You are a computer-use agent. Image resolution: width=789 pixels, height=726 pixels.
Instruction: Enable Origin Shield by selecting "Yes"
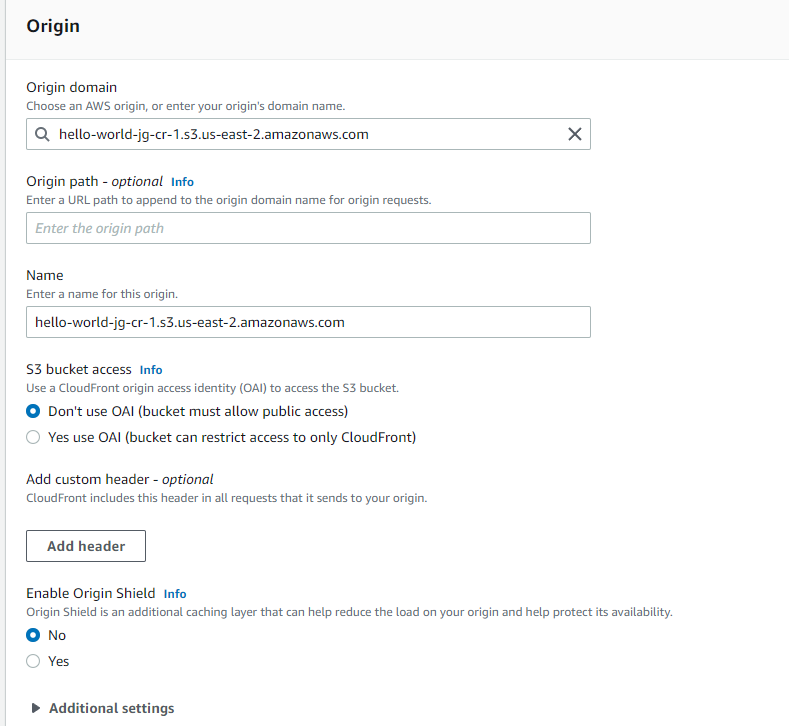(x=34, y=661)
